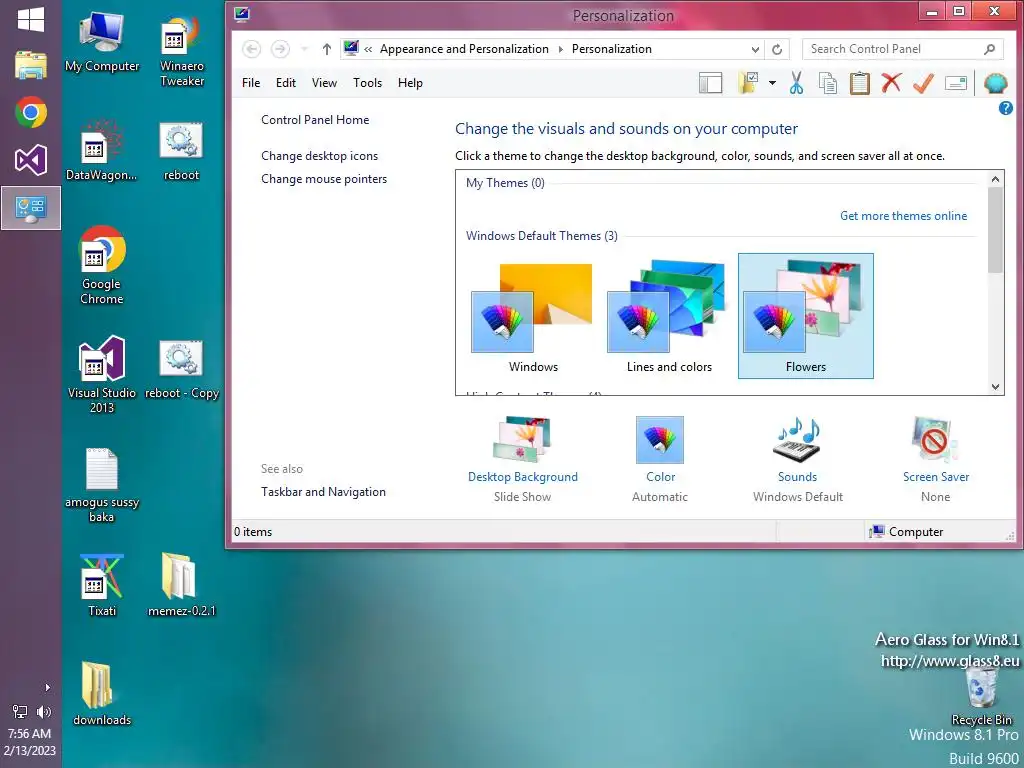Click the folder options toolbar icon
The height and width of the screenshot is (768, 1024).
click(x=748, y=83)
